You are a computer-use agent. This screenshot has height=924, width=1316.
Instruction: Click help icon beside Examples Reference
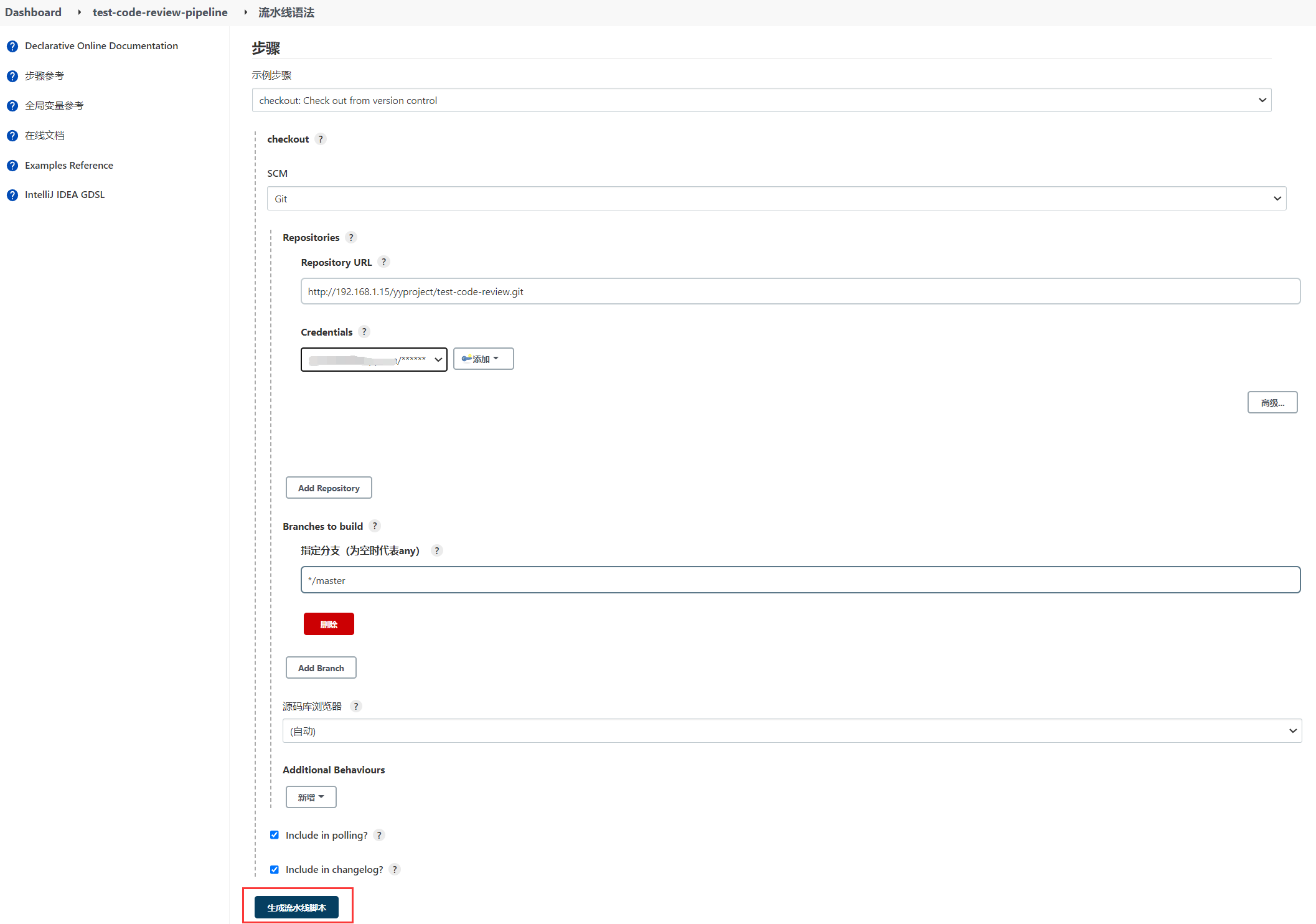tap(12, 166)
